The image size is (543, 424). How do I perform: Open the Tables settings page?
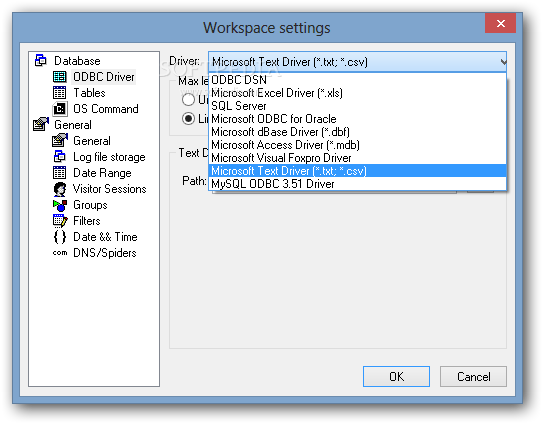[x=89, y=92]
